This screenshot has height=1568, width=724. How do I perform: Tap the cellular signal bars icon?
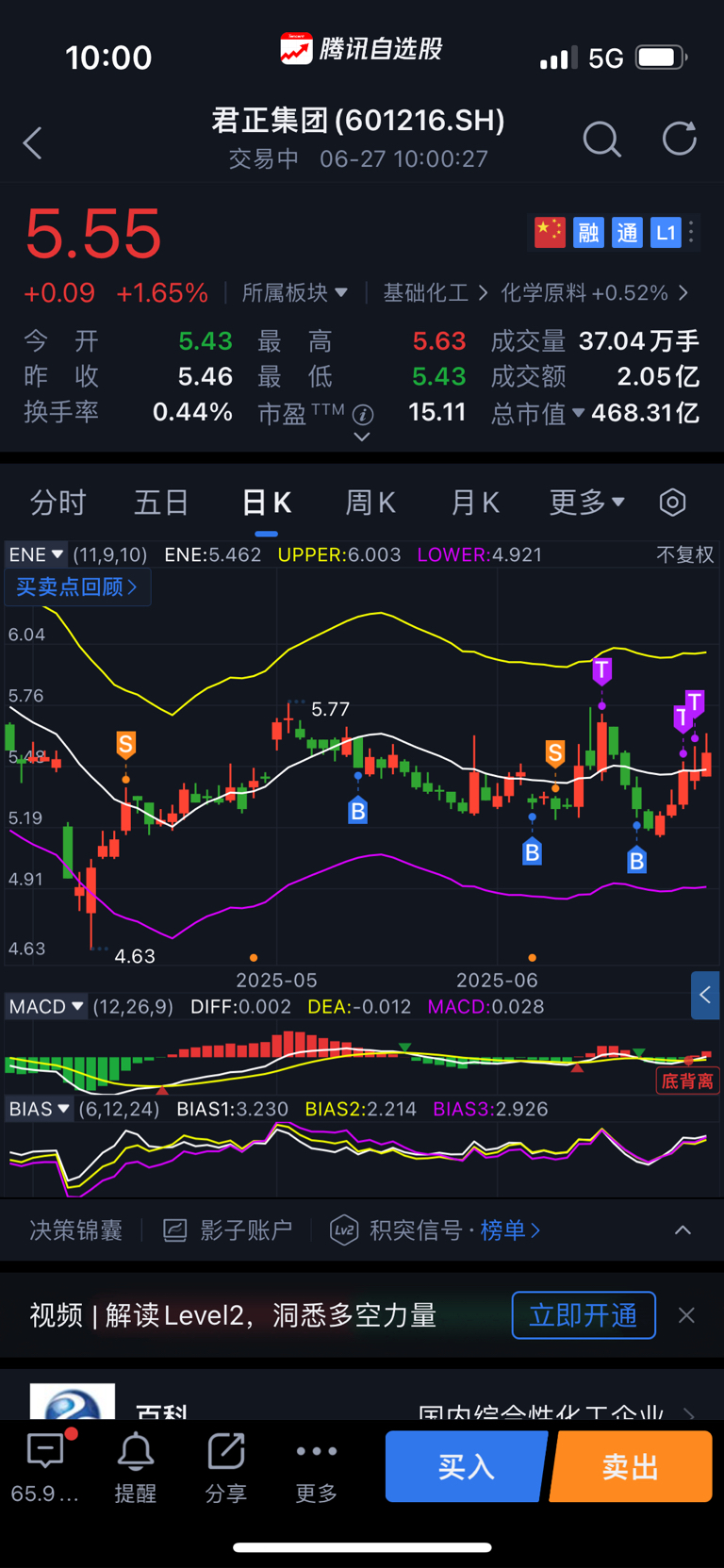coord(558,58)
